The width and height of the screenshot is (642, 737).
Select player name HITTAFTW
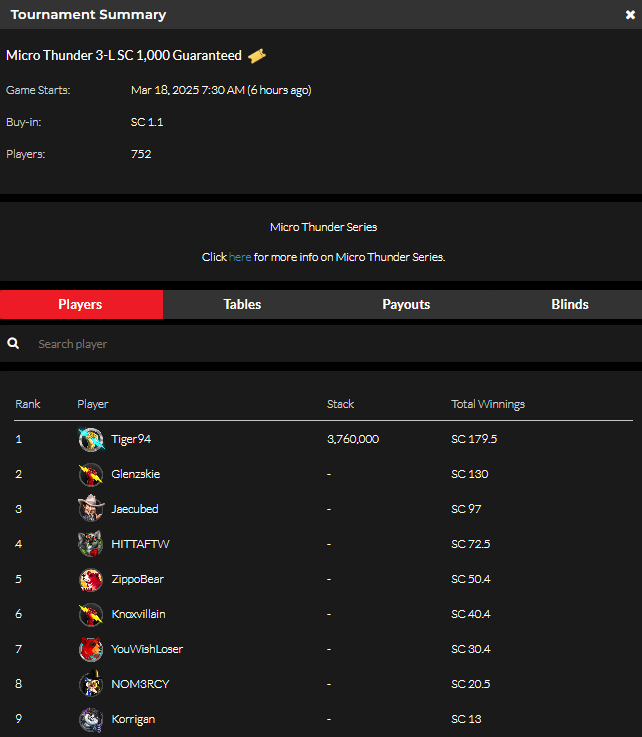[x=140, y=544]
